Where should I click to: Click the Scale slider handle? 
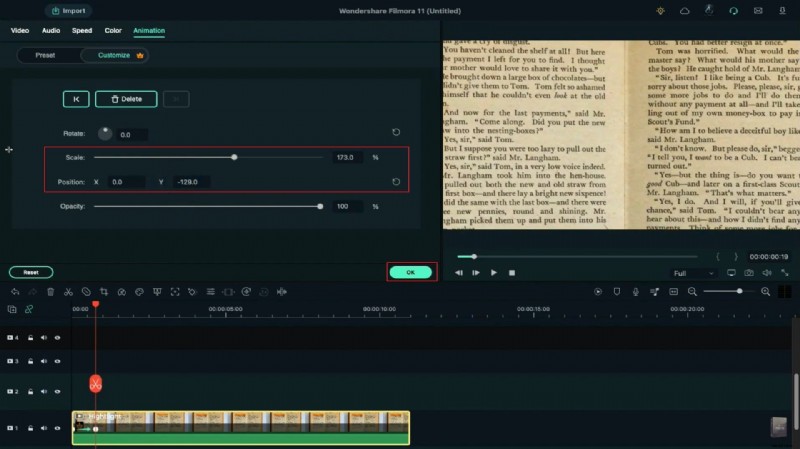[234, 157]
